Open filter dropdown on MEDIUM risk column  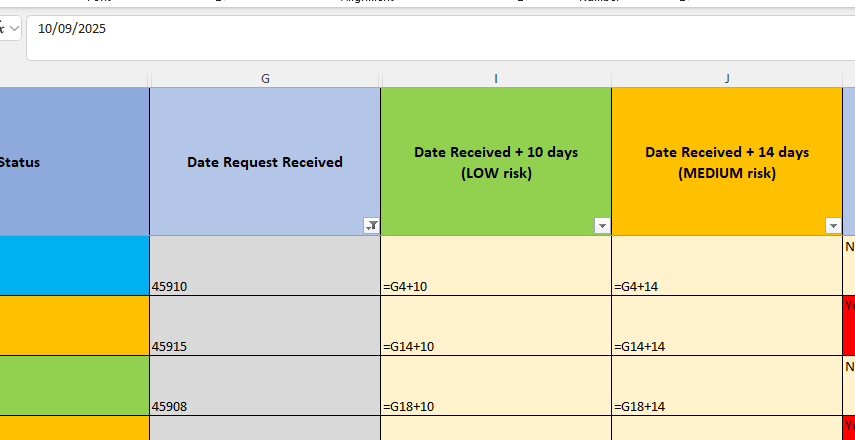[x=834, y=226]
